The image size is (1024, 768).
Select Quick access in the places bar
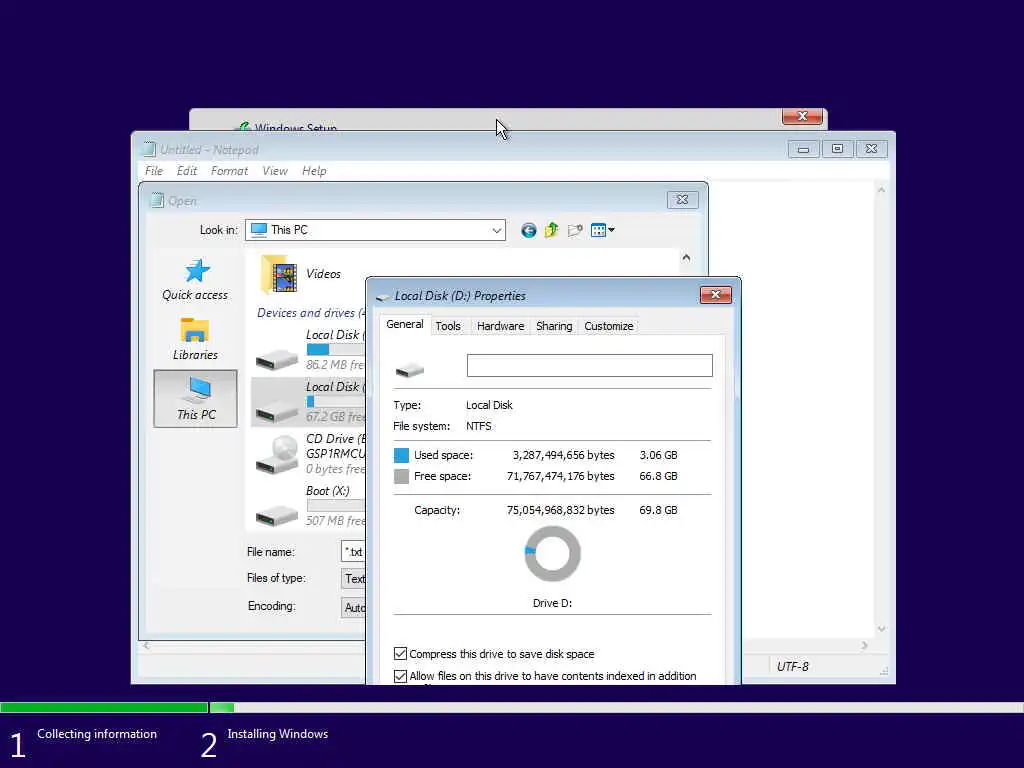pyautogui.click(x=195, y=280)
